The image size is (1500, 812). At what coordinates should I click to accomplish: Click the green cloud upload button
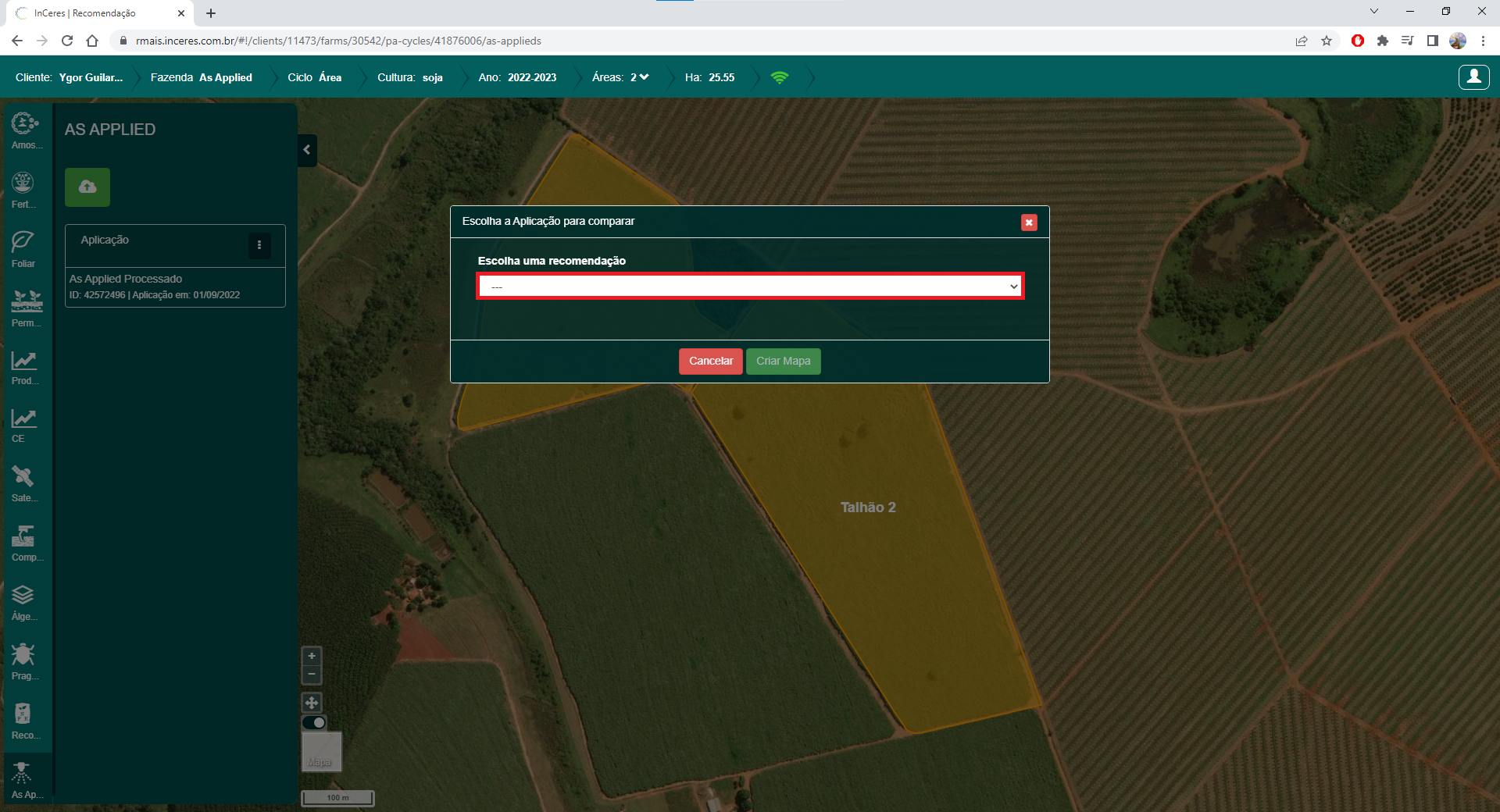pyautogui.click(x=87, y=187)
